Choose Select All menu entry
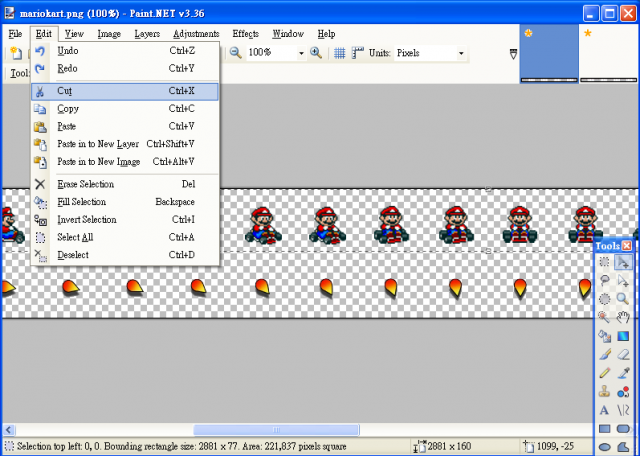Viewport: 640px width, 456px height. point(125,237)
